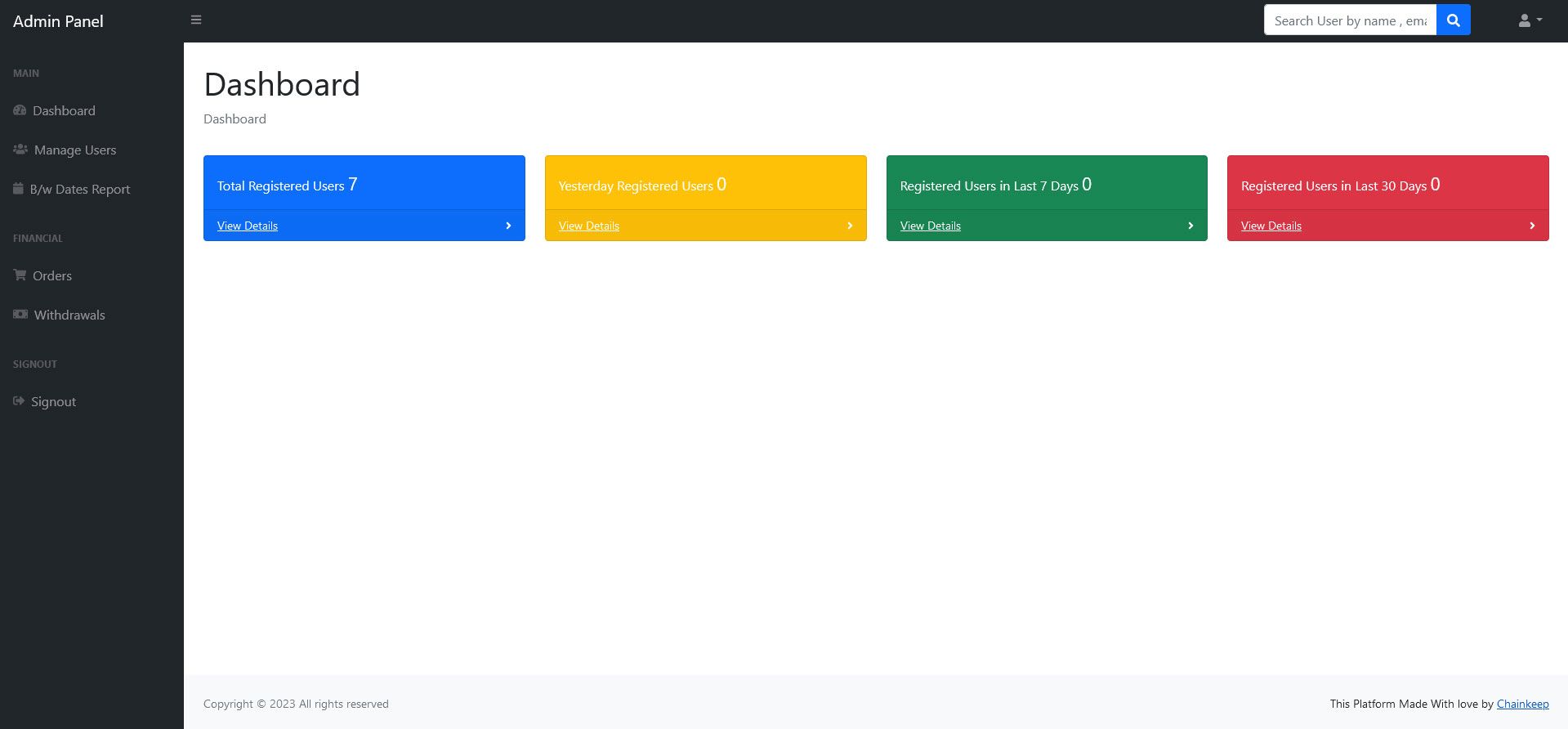Click the Admin Panel brand title
Screen dimensions: 1568x729
pos(58,21)
